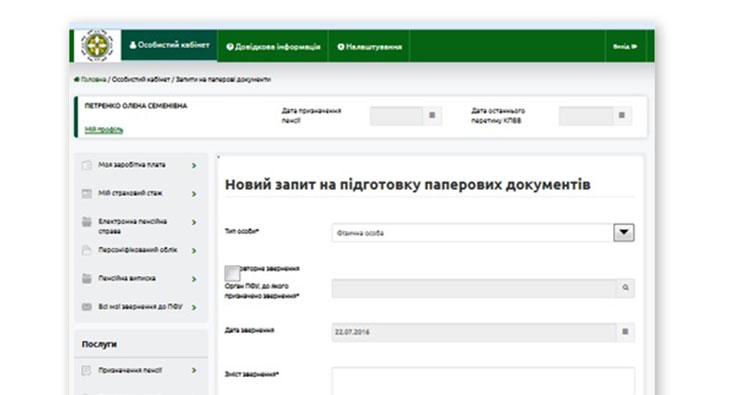Open calendar icon in Дата звернення field
The width and height of the screenshot is (752, 395).
[x=625, y=332]
